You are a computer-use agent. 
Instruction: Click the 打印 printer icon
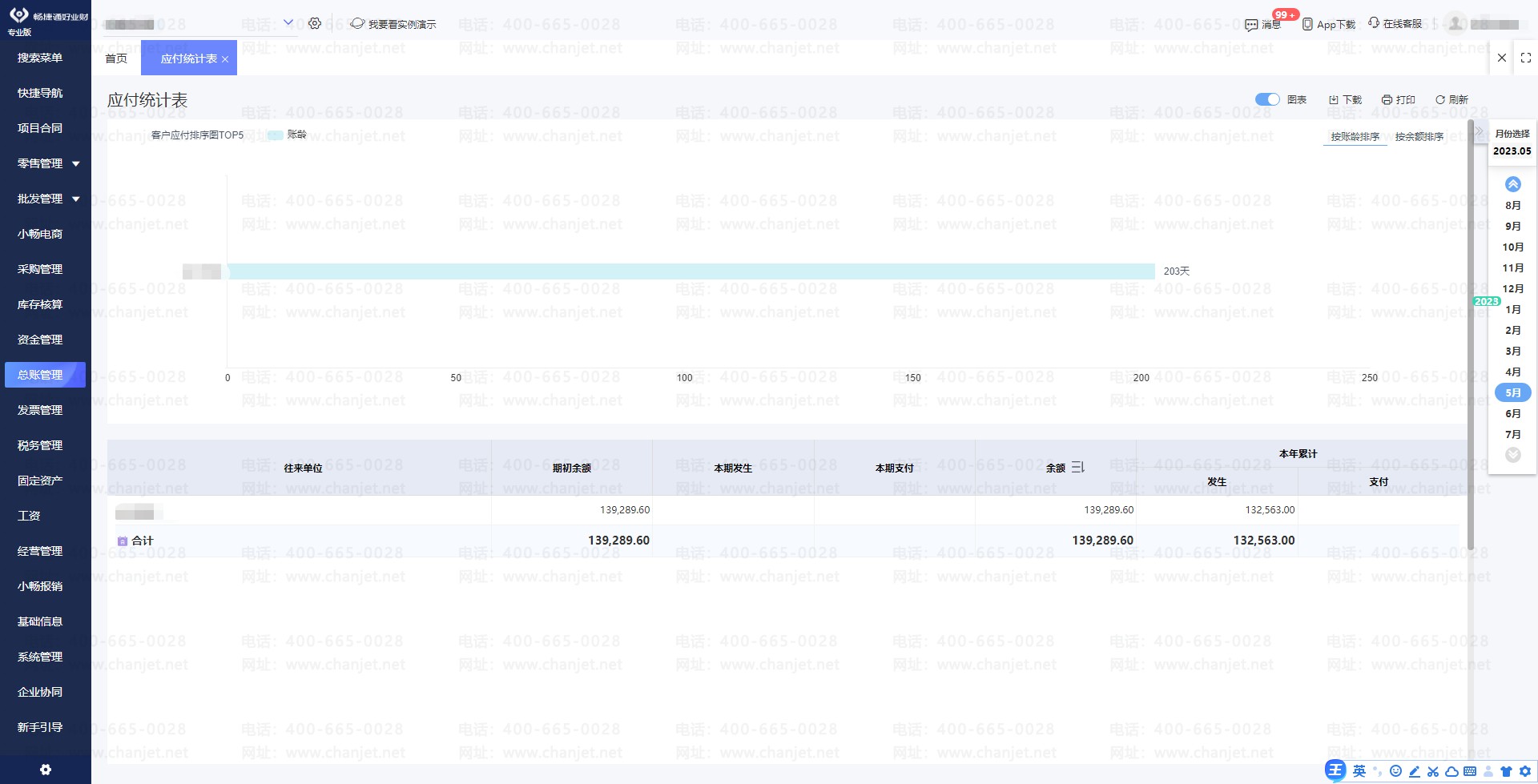click(x=1387, y=100)
